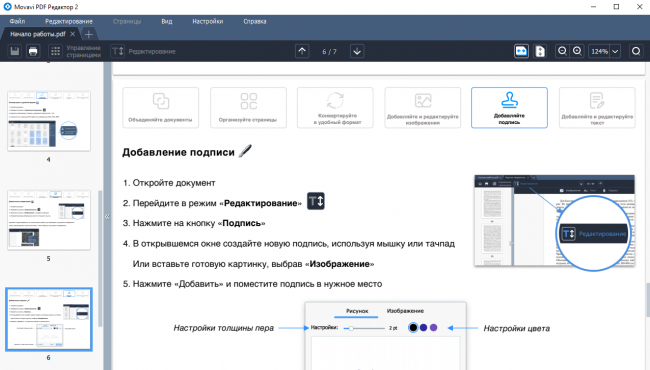The image size is (650, 370).
Task: Click the zoom in magnifier icon
Action: (577, 51)
